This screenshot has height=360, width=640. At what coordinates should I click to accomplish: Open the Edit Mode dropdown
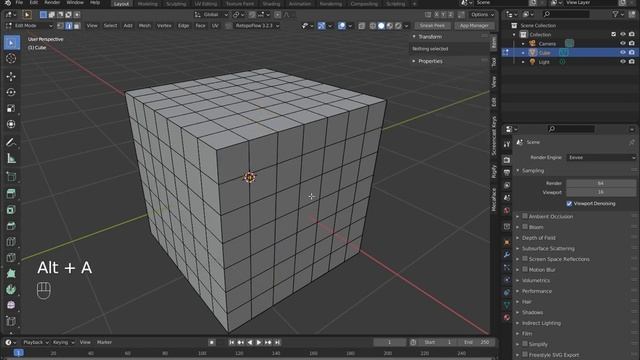29,26
